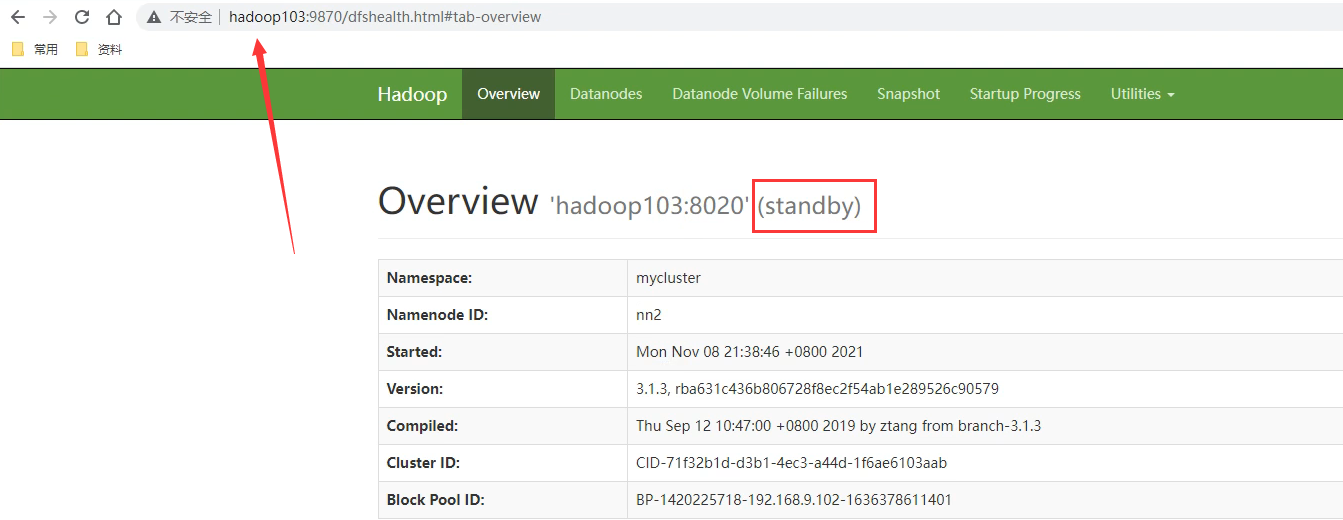Open the Datanodes tab
This screenshot has width=1343, height=520.
pyautogui.click(x=606, y=94)
